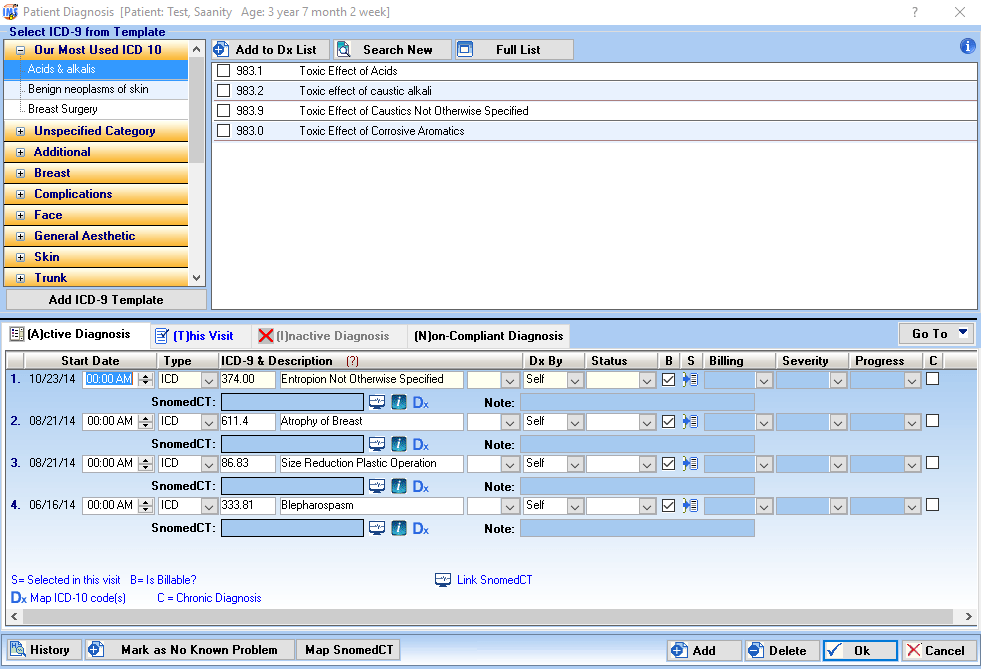Expand the Breast category
Viewport: 981px width, 669px height.
coord(21,173)
